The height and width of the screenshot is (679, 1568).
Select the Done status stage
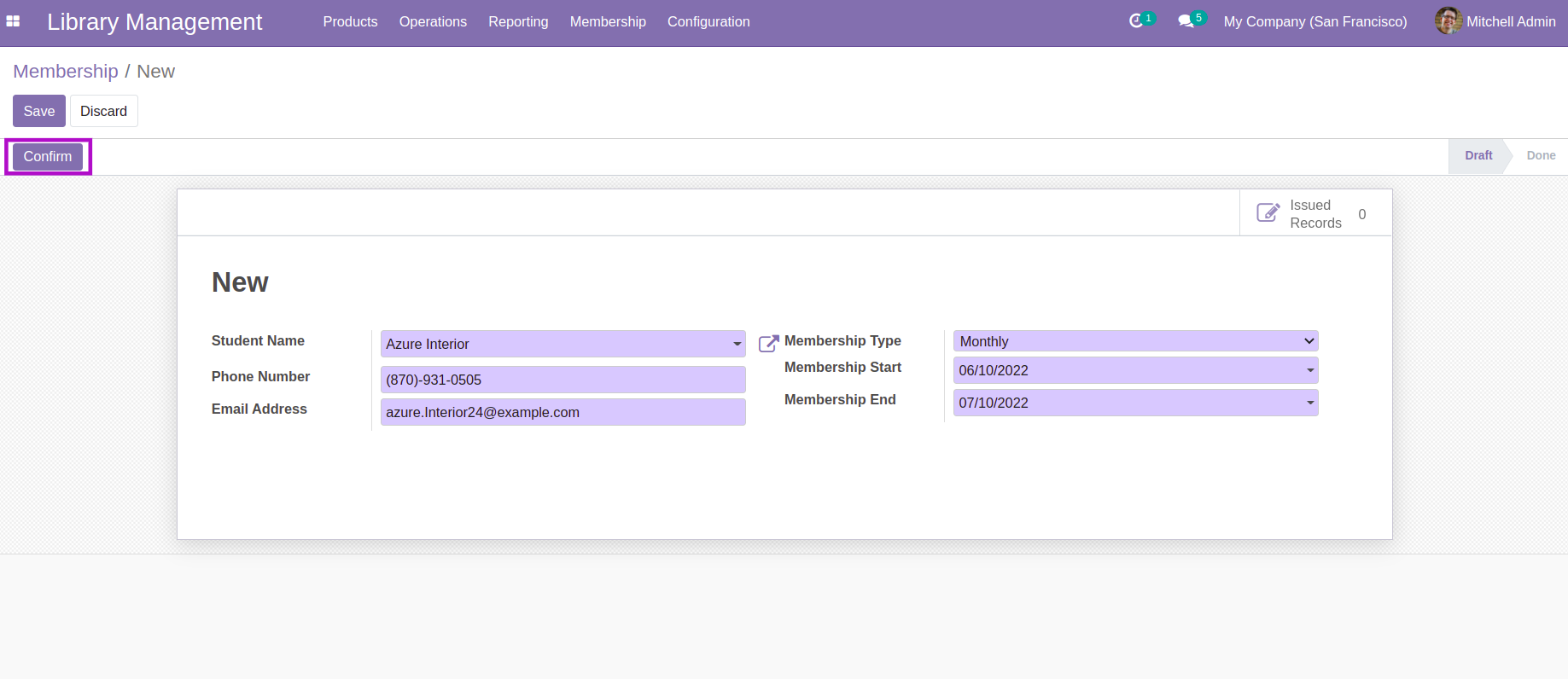click(1541, 155)
